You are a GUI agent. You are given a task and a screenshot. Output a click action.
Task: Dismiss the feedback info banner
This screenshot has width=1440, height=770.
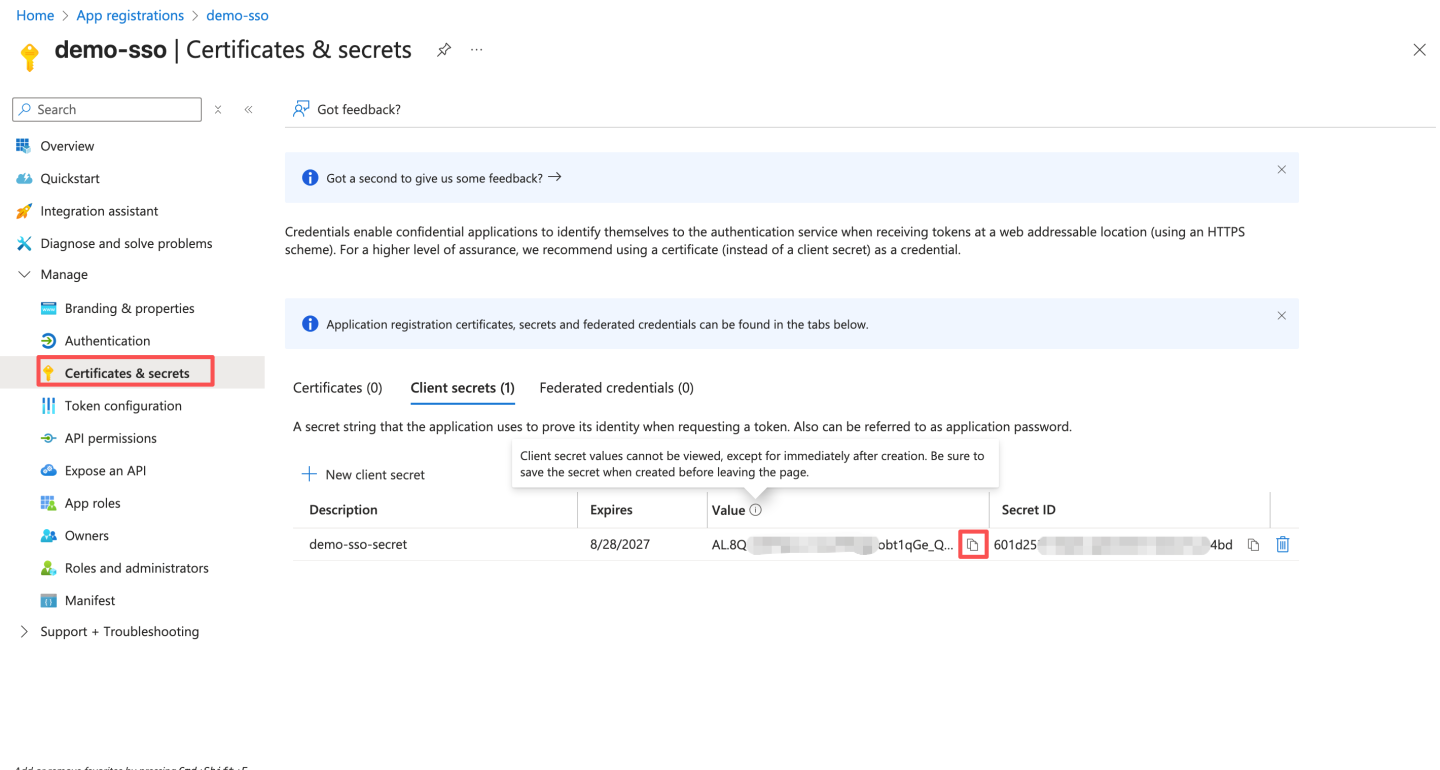1281,170
